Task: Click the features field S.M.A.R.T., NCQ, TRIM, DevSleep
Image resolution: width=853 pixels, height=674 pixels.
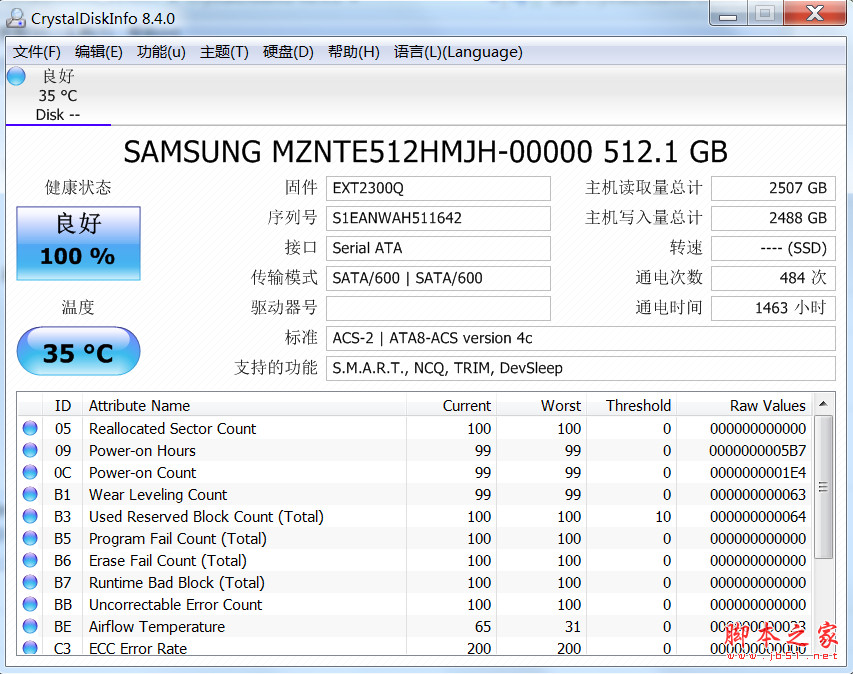Action: coord(580,368)
